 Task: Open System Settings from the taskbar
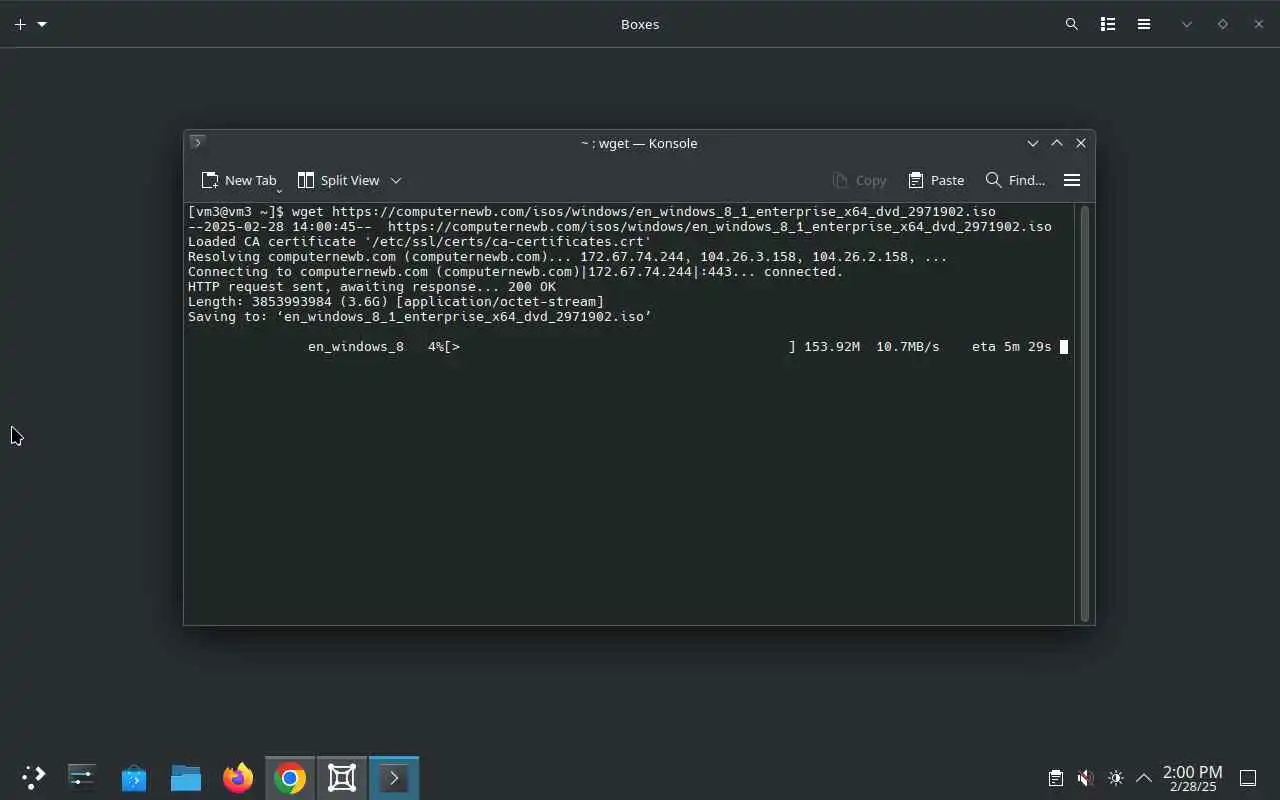tap(82, 777)
